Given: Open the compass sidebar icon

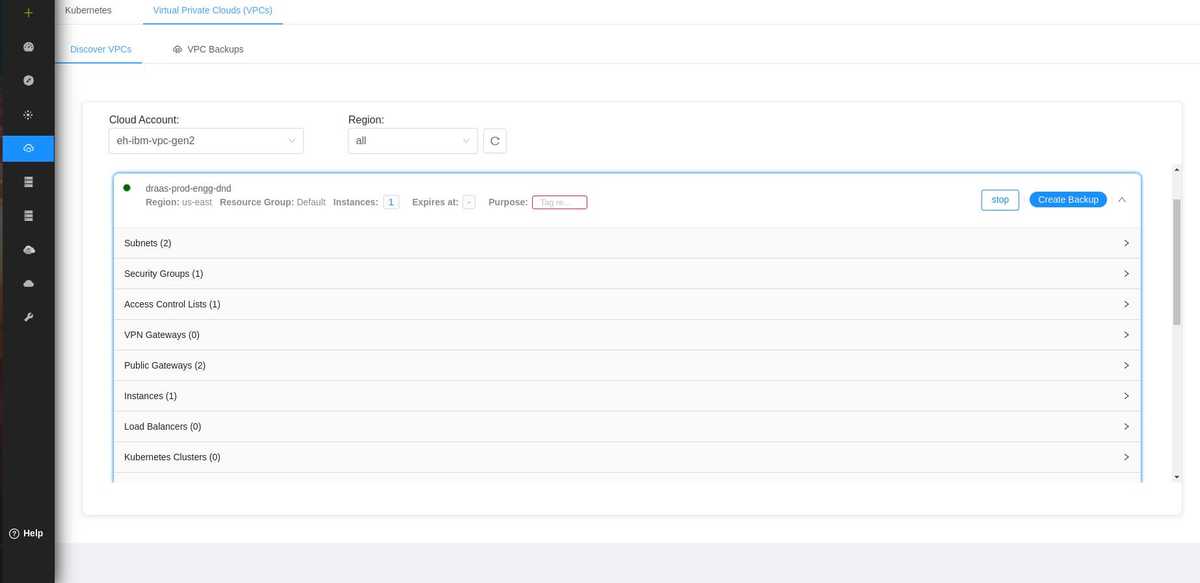Looking at the screenshot, I should 28,80.
